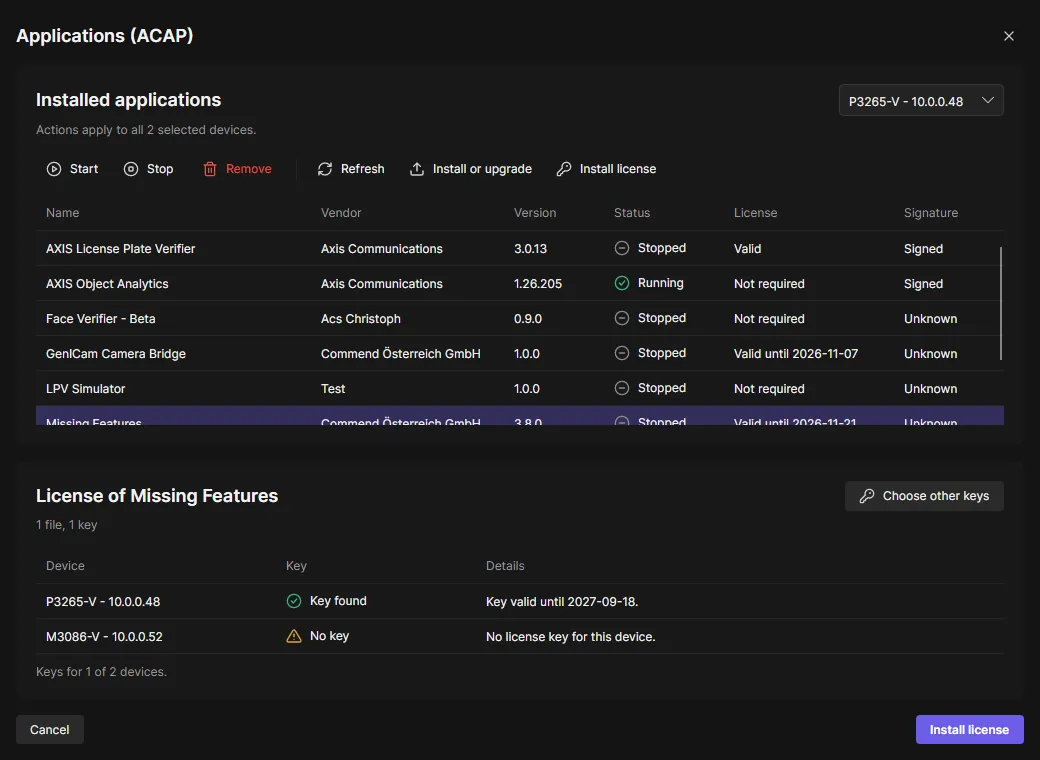Sort applications by the Name column header
Screen dimensions: 1040x760
tap(62, 213)
